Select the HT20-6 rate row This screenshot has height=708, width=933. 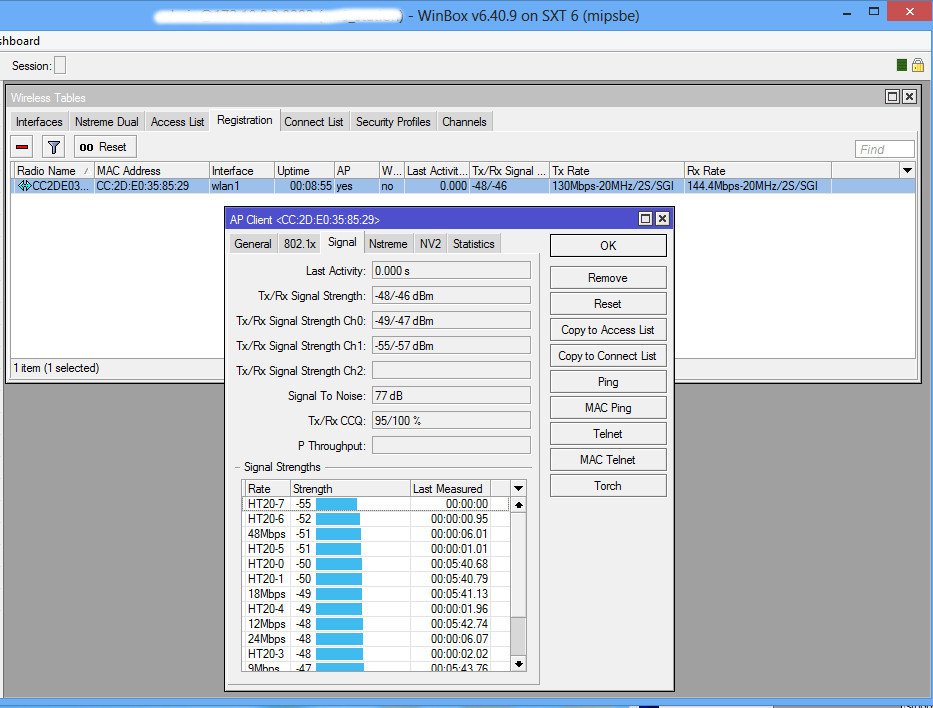(376, 519)
